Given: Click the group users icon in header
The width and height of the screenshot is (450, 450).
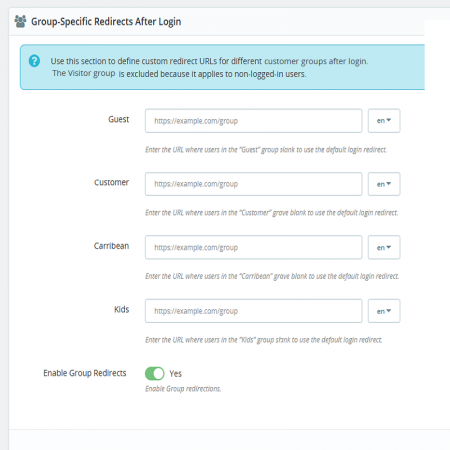Looking at the screenshot, I should pos(20,21).
